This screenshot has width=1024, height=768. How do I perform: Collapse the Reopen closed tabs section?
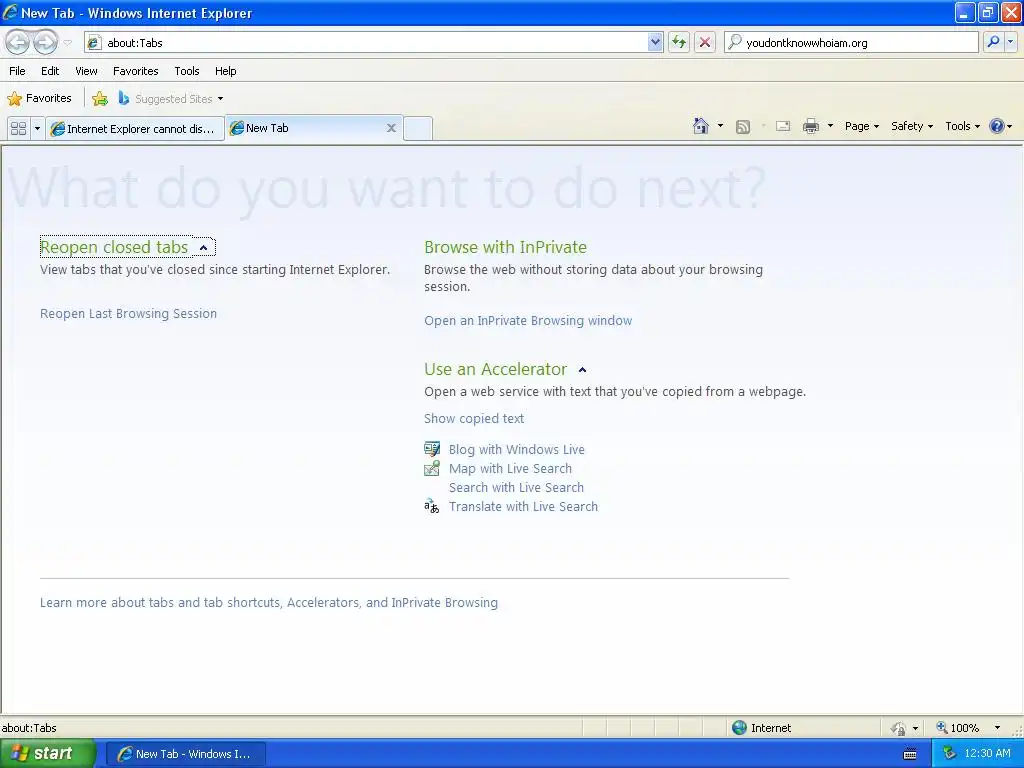pos(204,248)
